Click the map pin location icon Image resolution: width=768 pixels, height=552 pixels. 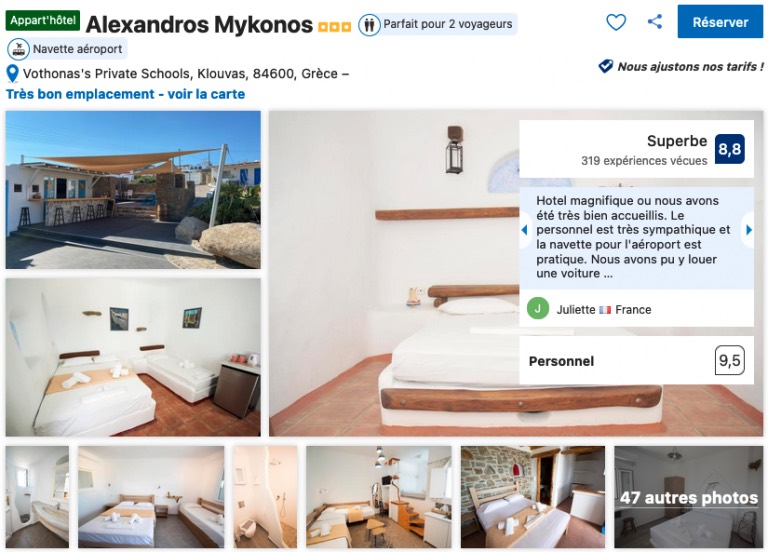click(x=12, y=74)
